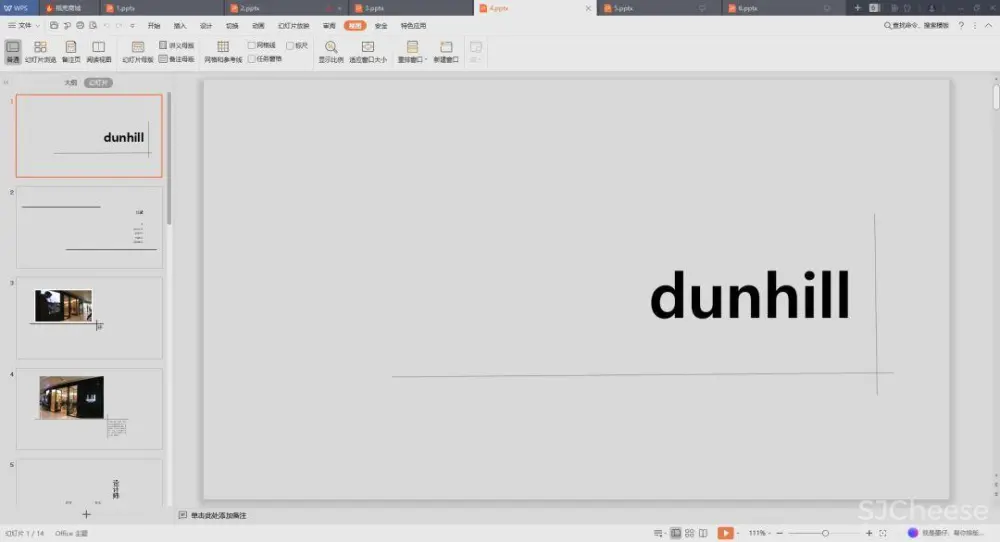The width and height of the screenshot is (1000, 542).
Task: Click the Zoom ratio (显示比例) magnifier
Action: point(331,51)
